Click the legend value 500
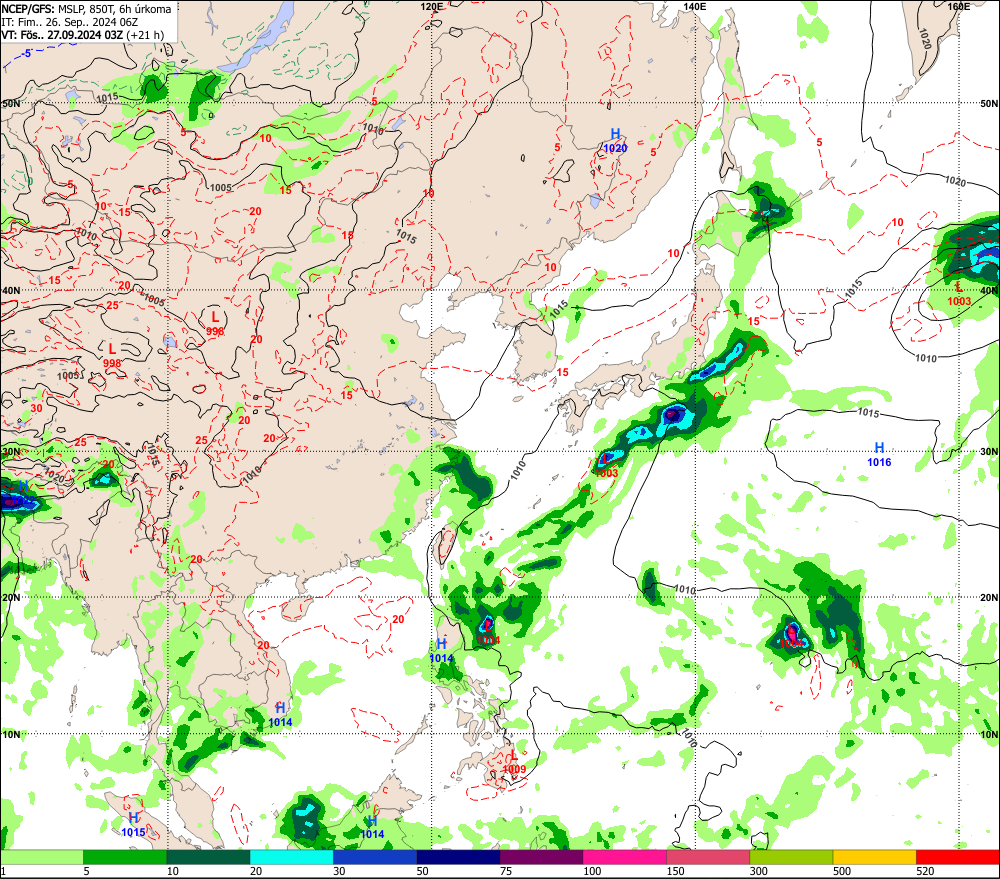 (842, 871)
